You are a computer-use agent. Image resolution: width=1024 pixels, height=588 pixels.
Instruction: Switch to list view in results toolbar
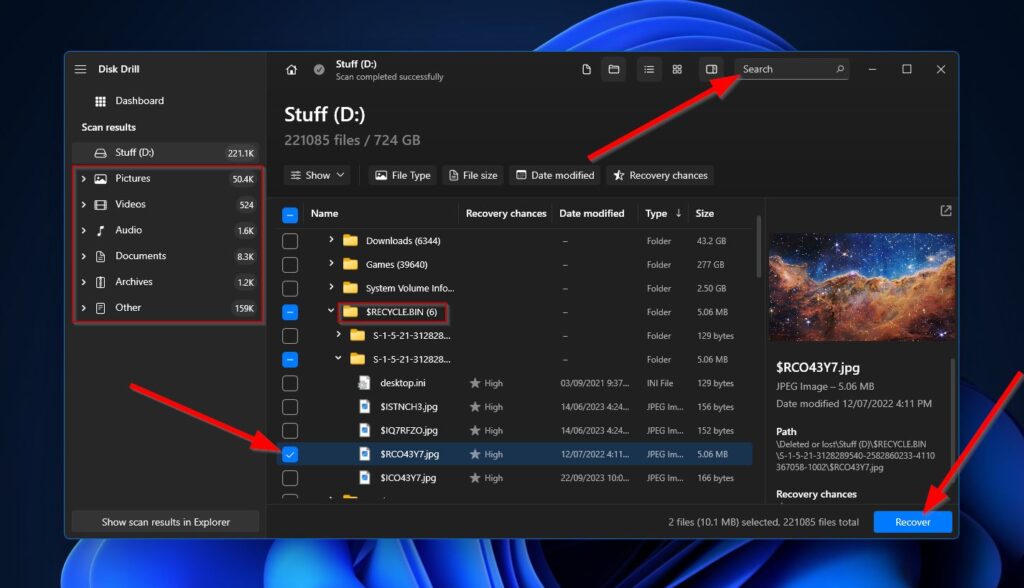point(648,69)
